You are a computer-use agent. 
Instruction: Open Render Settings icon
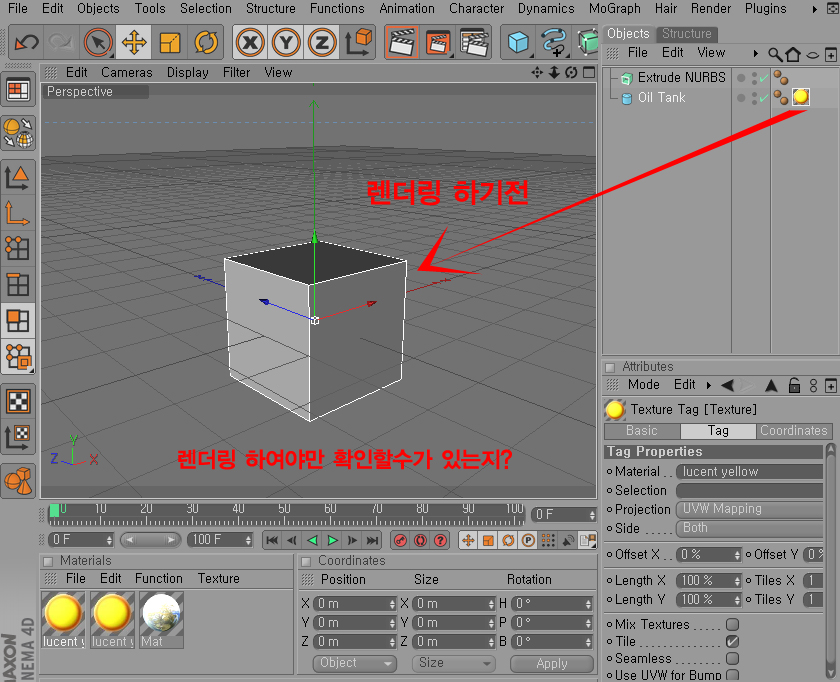(x=475, y=42)
